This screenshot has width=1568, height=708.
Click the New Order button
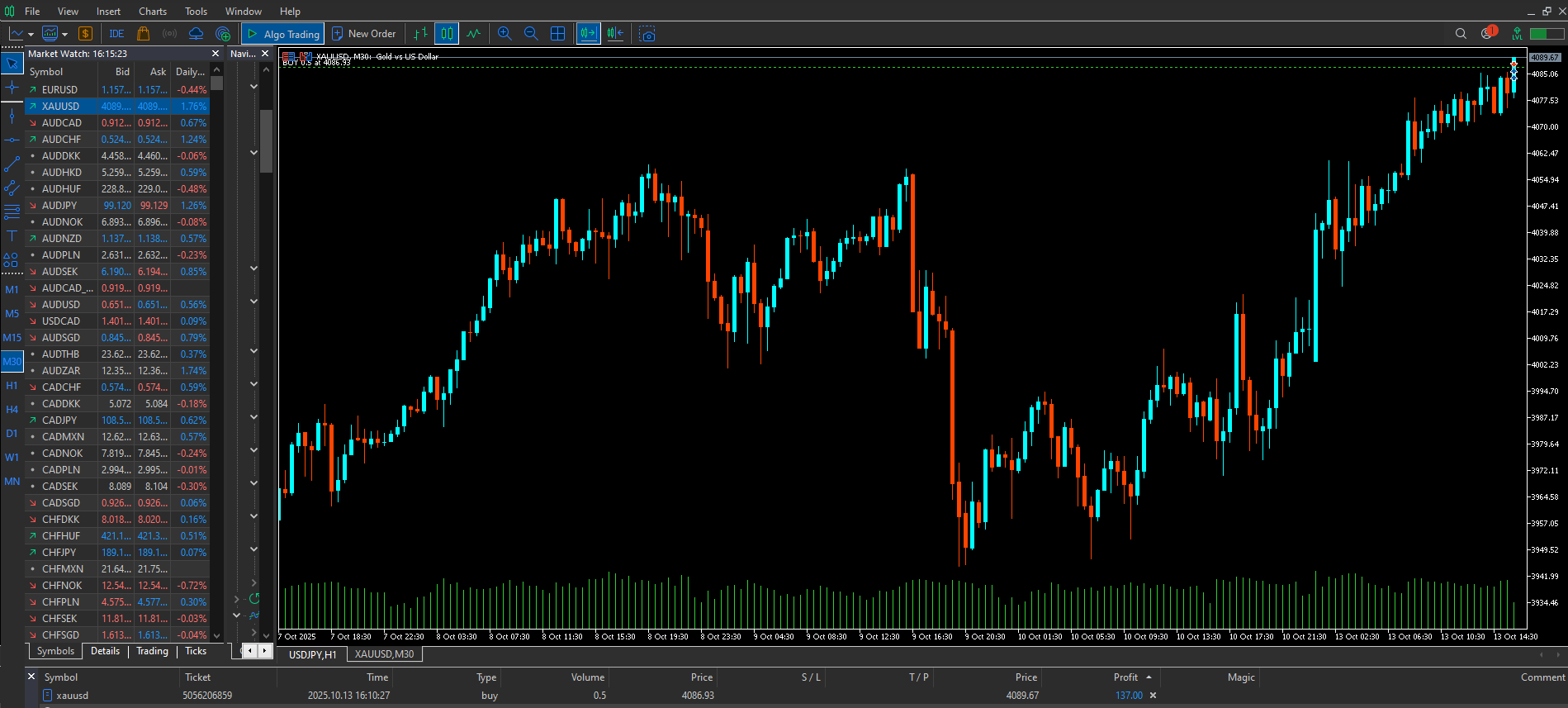click(364, 34)
